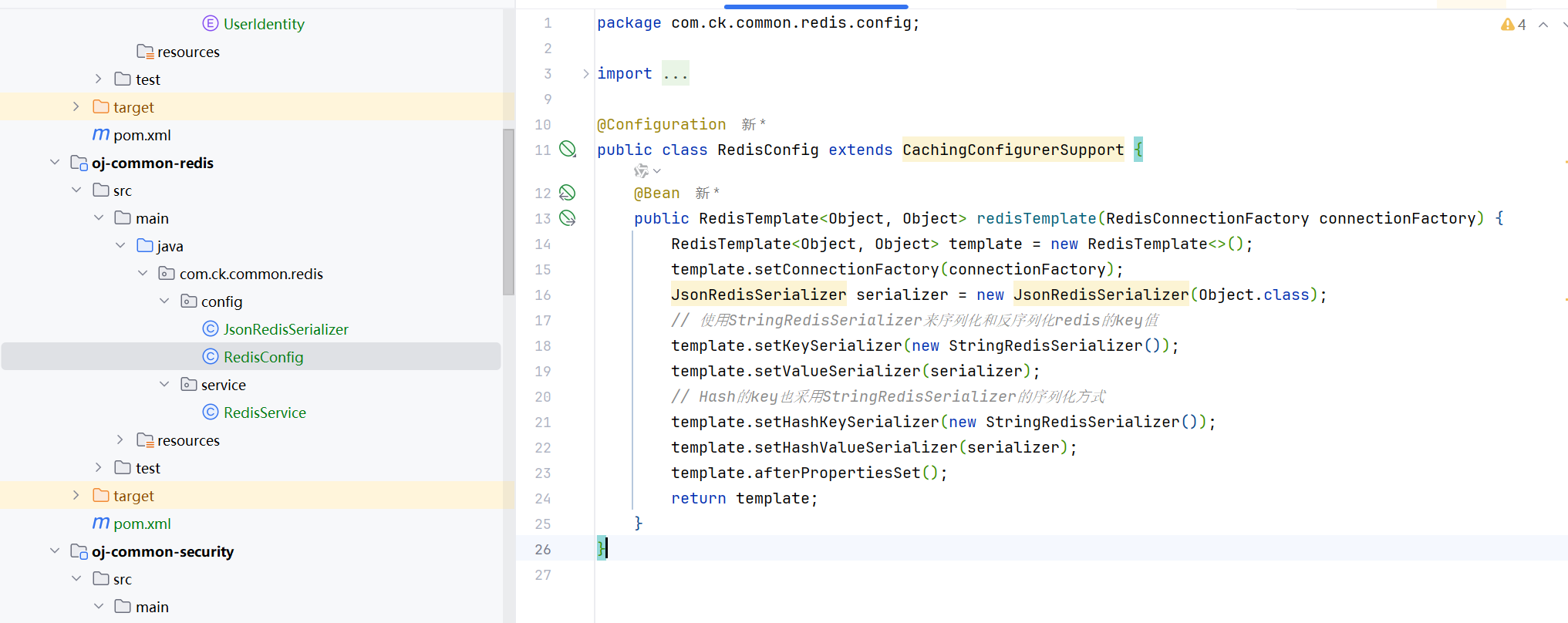Click the RedisService class icon

[x=210, y=412]
